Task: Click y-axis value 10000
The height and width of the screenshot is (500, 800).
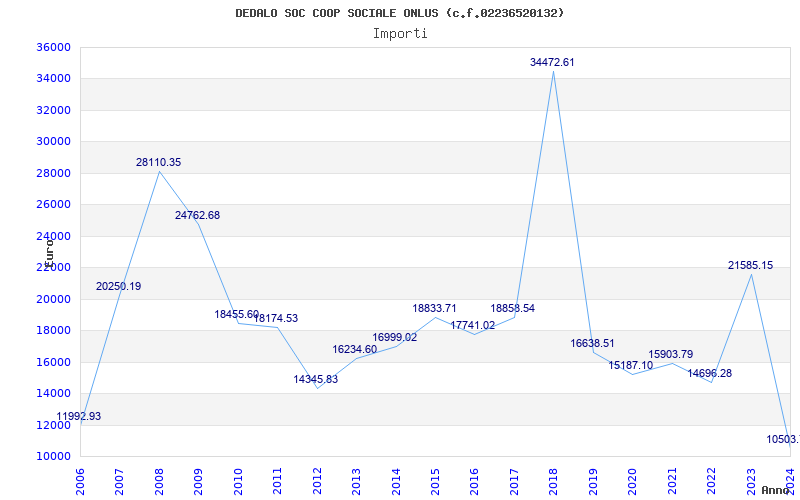Action: click(53, 456)
